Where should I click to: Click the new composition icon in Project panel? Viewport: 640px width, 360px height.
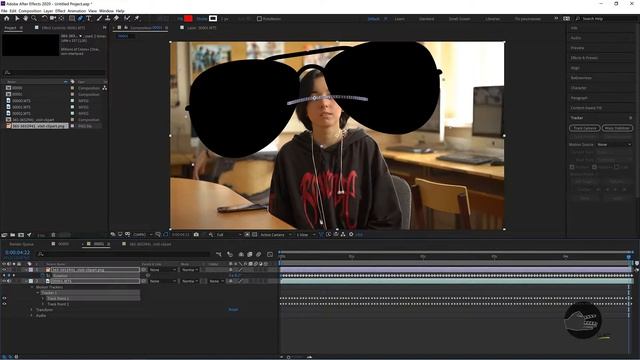(21, 235)
